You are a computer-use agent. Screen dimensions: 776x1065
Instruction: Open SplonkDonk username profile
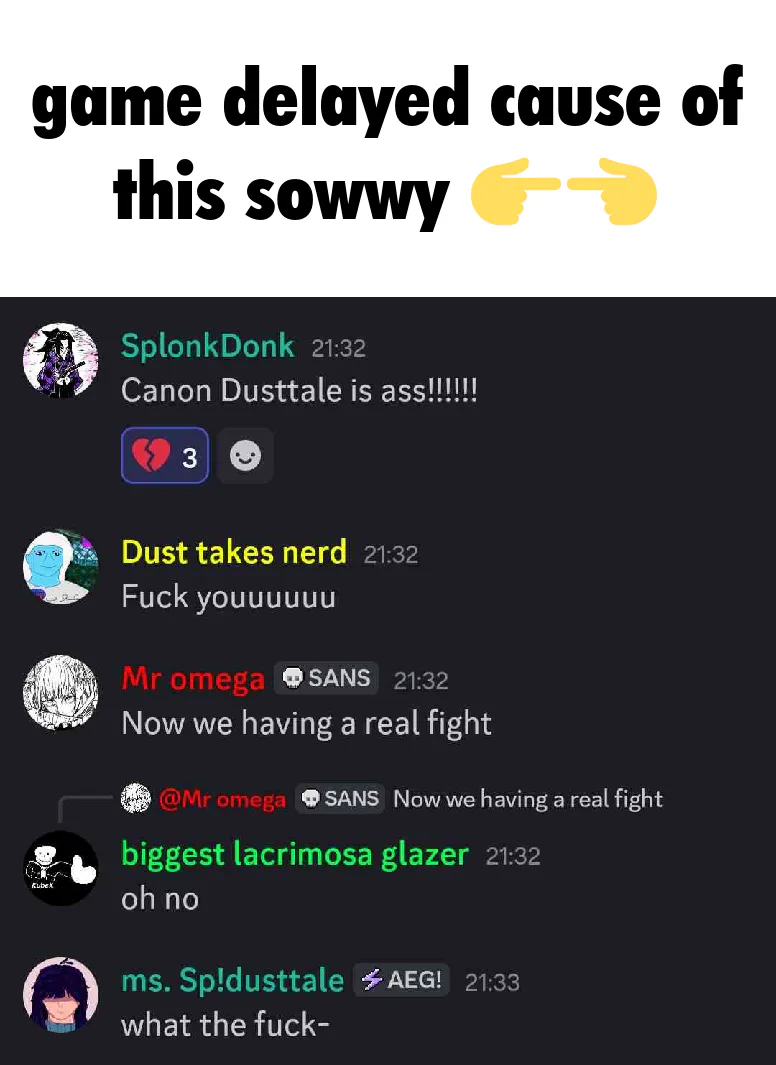point(208,346)
